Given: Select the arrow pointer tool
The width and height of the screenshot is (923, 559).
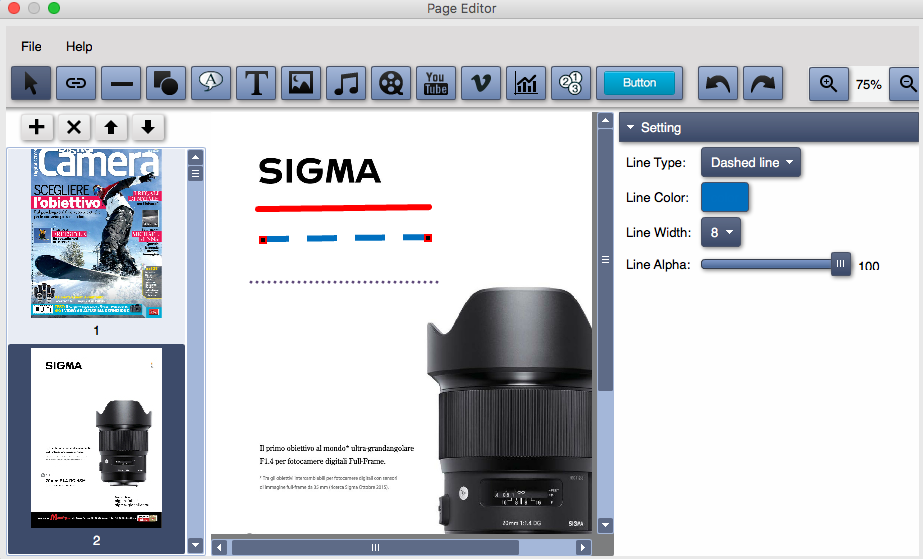Looking at the screenshot, I should tap(31, 83).
